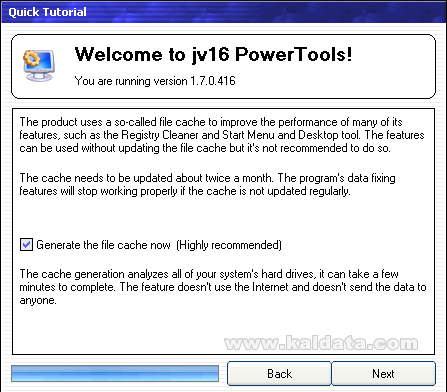Click paragraph "The cache needs to be updated"
447x392 pixels.
pyautogui.click(x=207, y=184)
